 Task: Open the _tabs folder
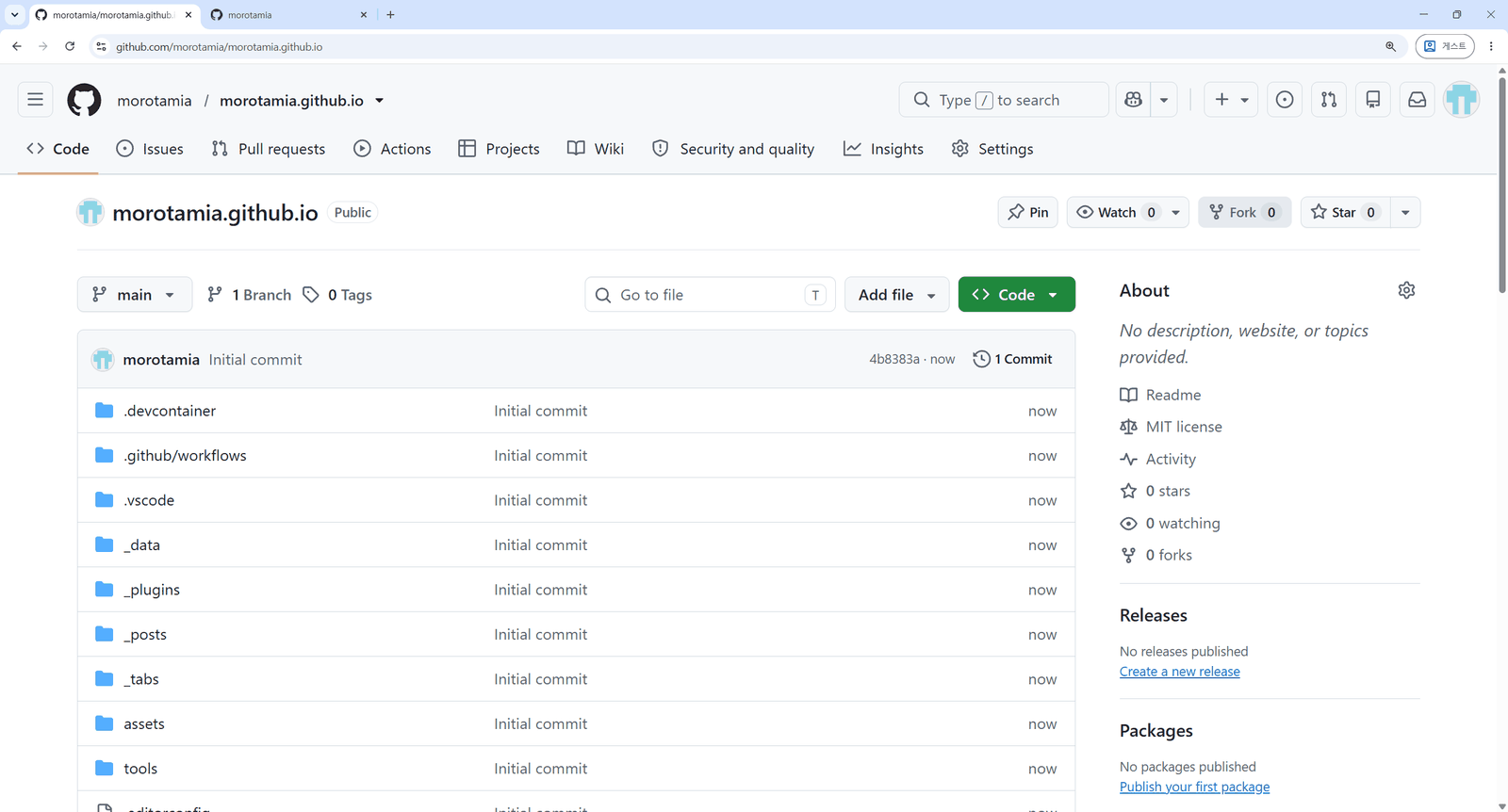(141, 679)
